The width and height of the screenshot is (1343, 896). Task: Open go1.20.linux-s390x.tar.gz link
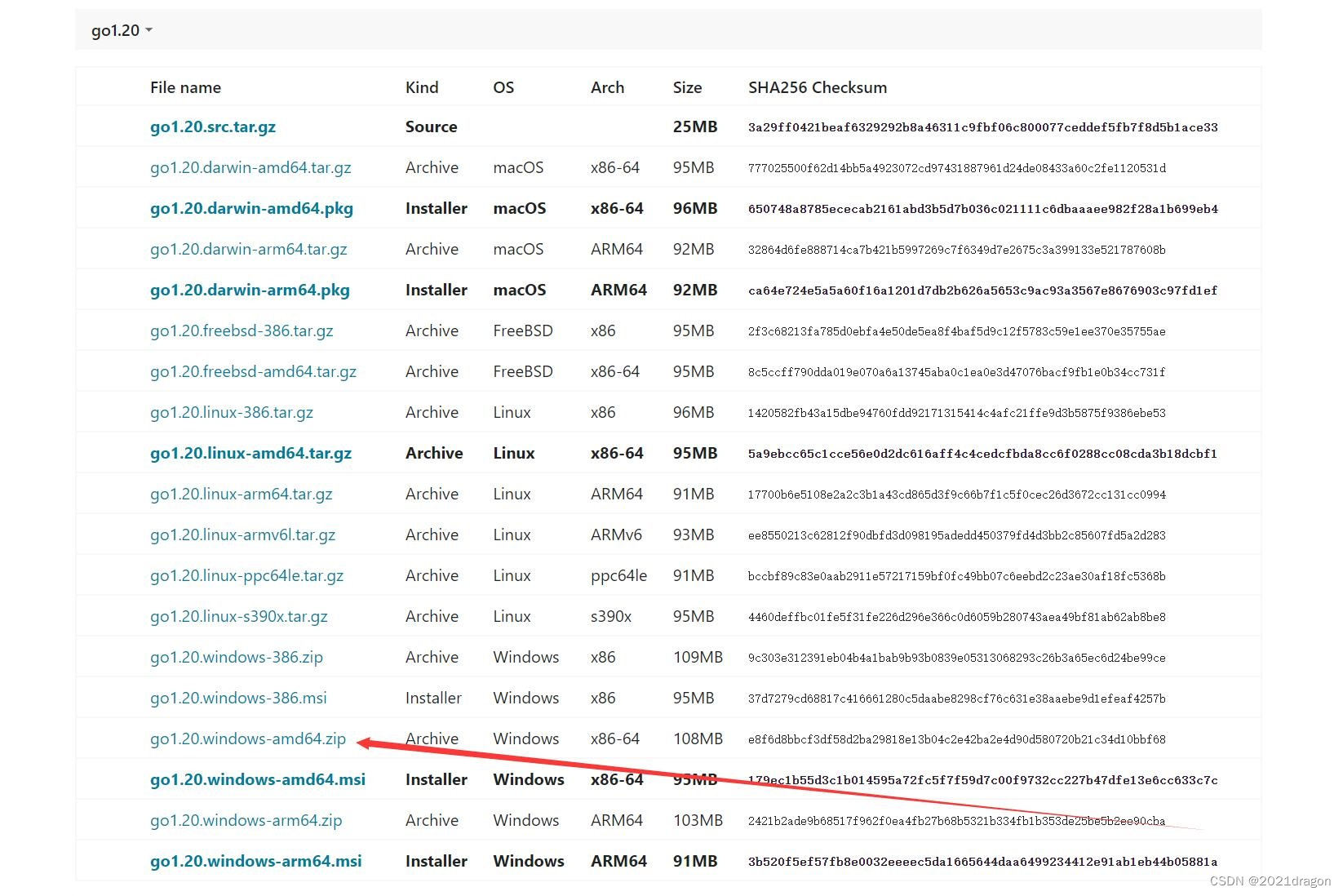[x=239, y=616]
